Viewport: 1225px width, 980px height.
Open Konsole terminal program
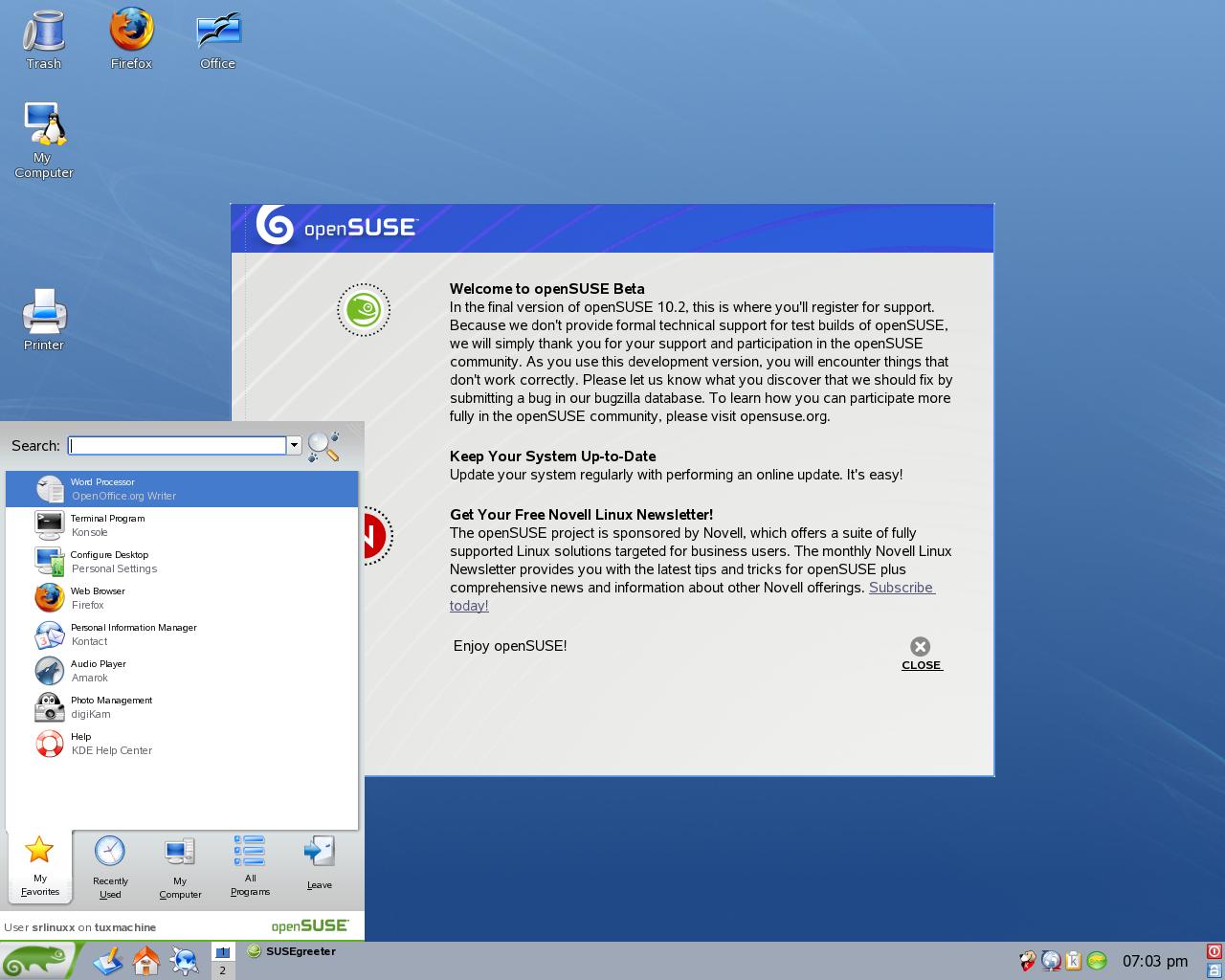(182, 525)
